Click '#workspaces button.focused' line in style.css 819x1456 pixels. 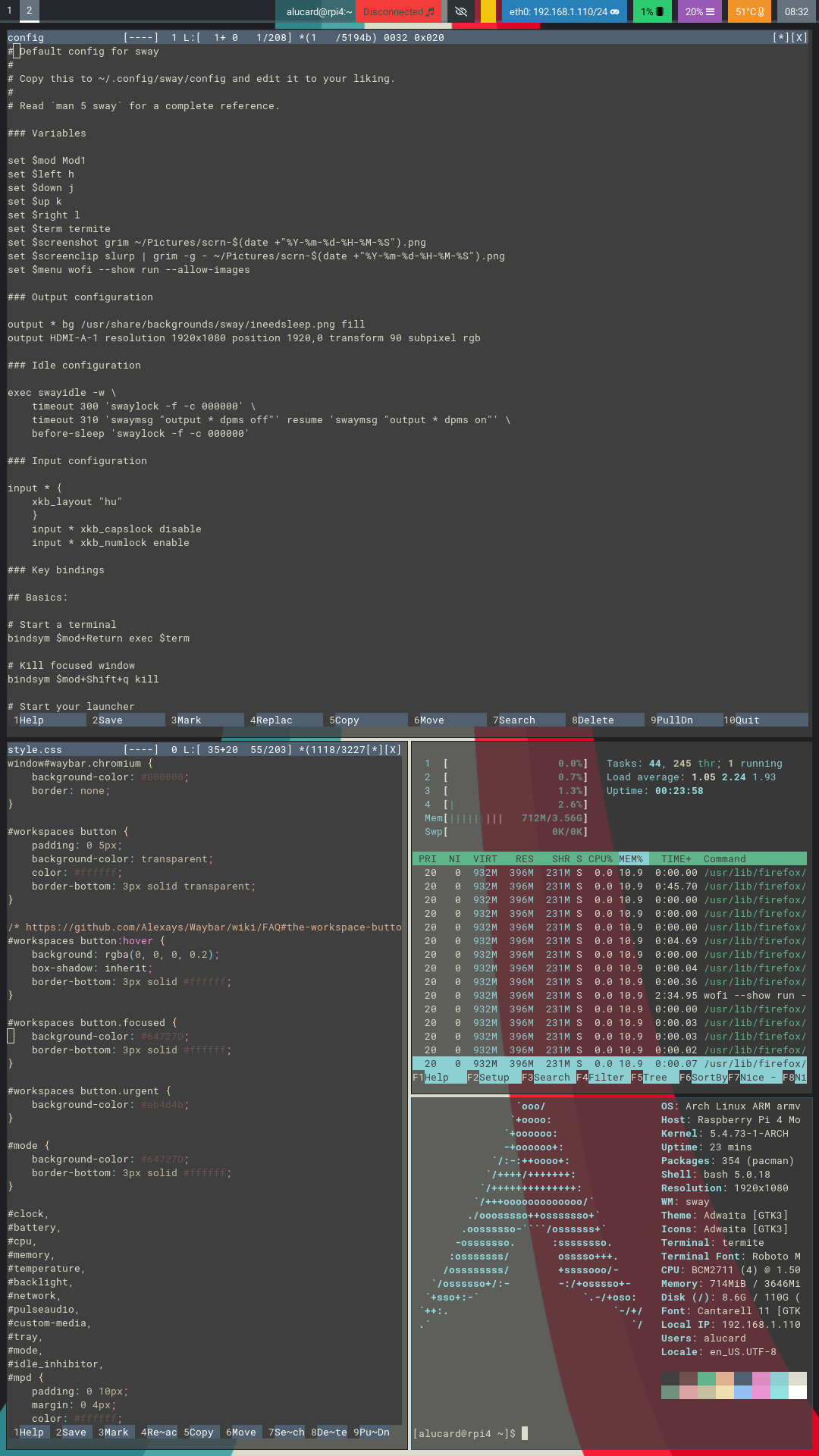[93, 1022]
